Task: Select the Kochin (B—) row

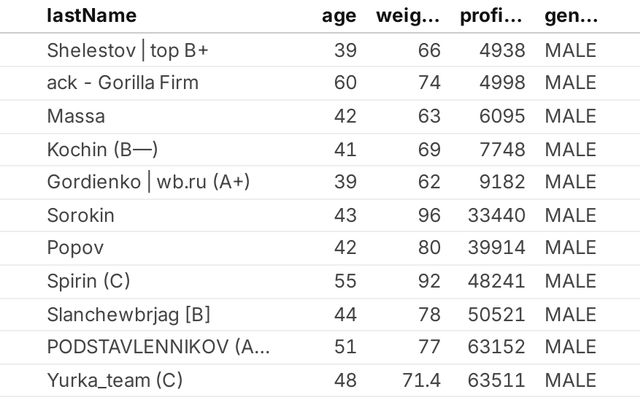Action: coord(102,149)
